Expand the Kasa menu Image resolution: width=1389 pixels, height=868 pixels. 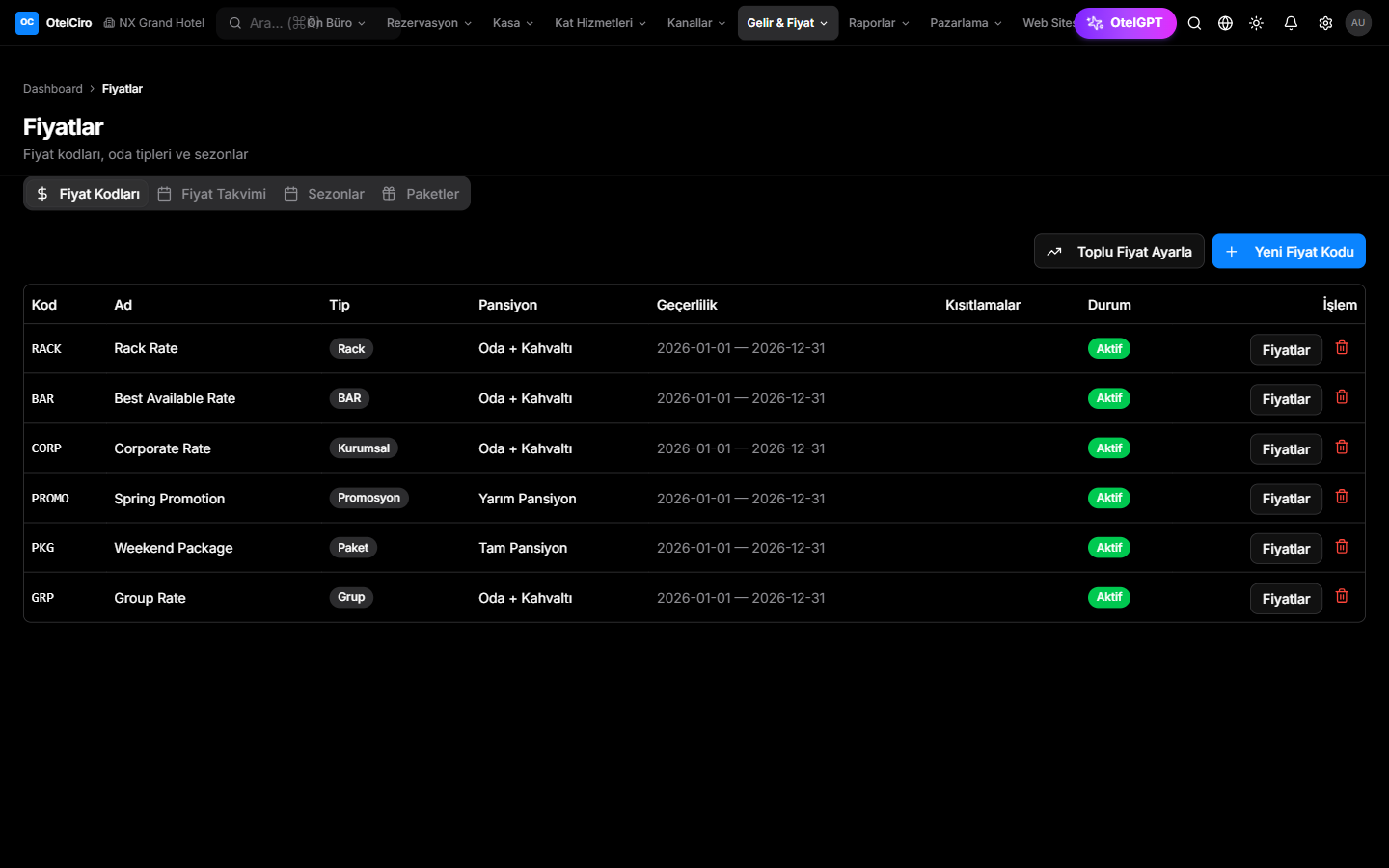pyautogui.click(x=513, y=23)
